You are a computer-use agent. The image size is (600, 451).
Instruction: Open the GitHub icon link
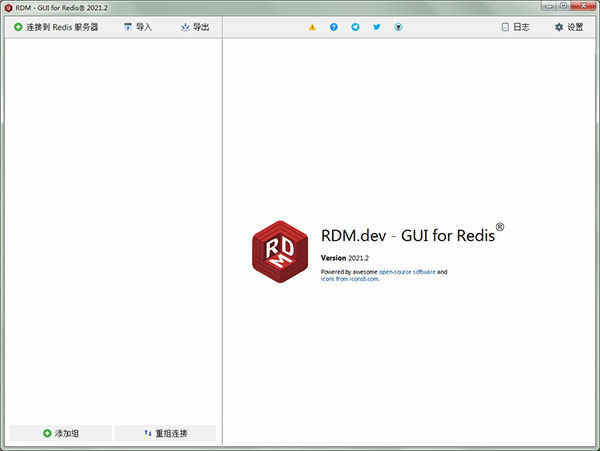tap(398, 27)
